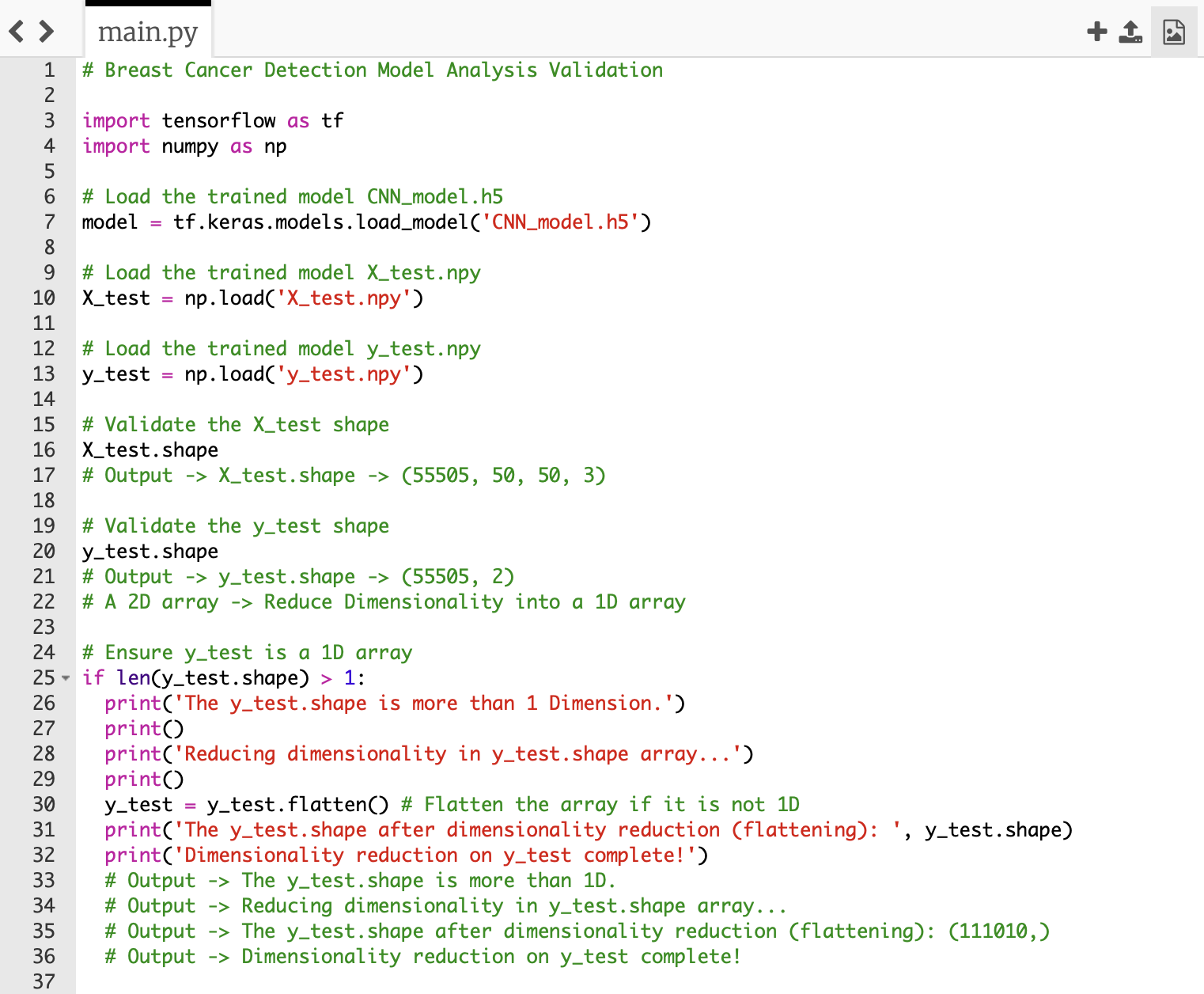Click 'y_test.flatten()' on line 30
Image resolution: width=1204 pixels, height=994 pixels.
pos(298,805)
